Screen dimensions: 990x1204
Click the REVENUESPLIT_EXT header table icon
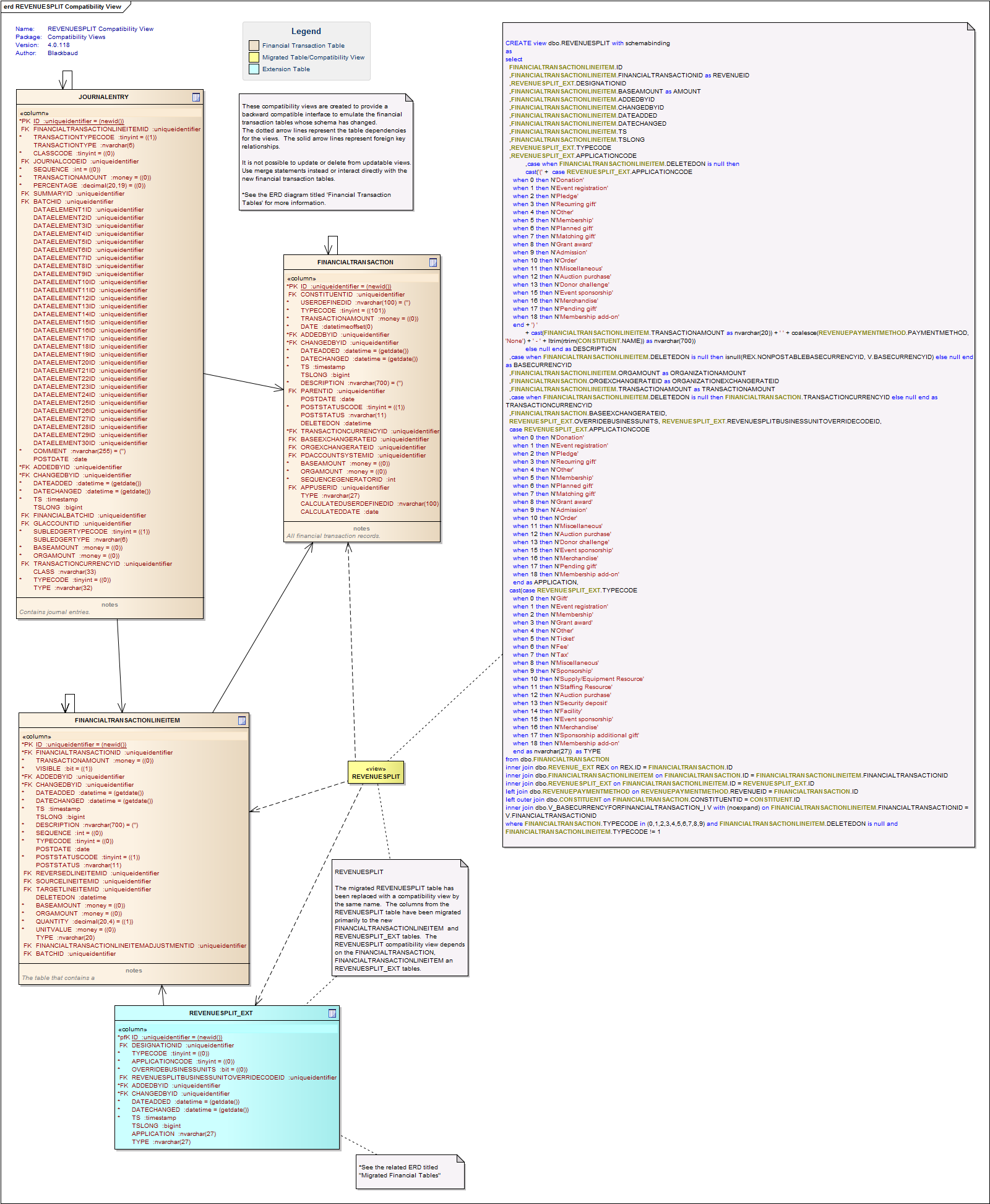click(x=332, y=1013)
